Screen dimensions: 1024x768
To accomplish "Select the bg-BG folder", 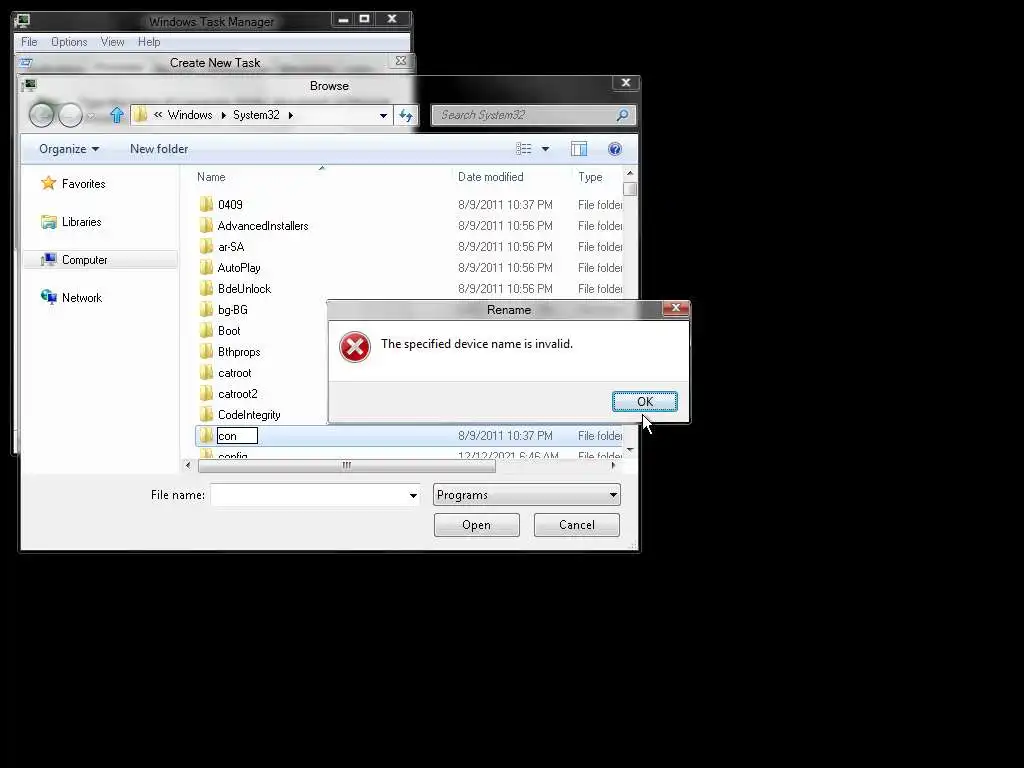I will 232,310.
